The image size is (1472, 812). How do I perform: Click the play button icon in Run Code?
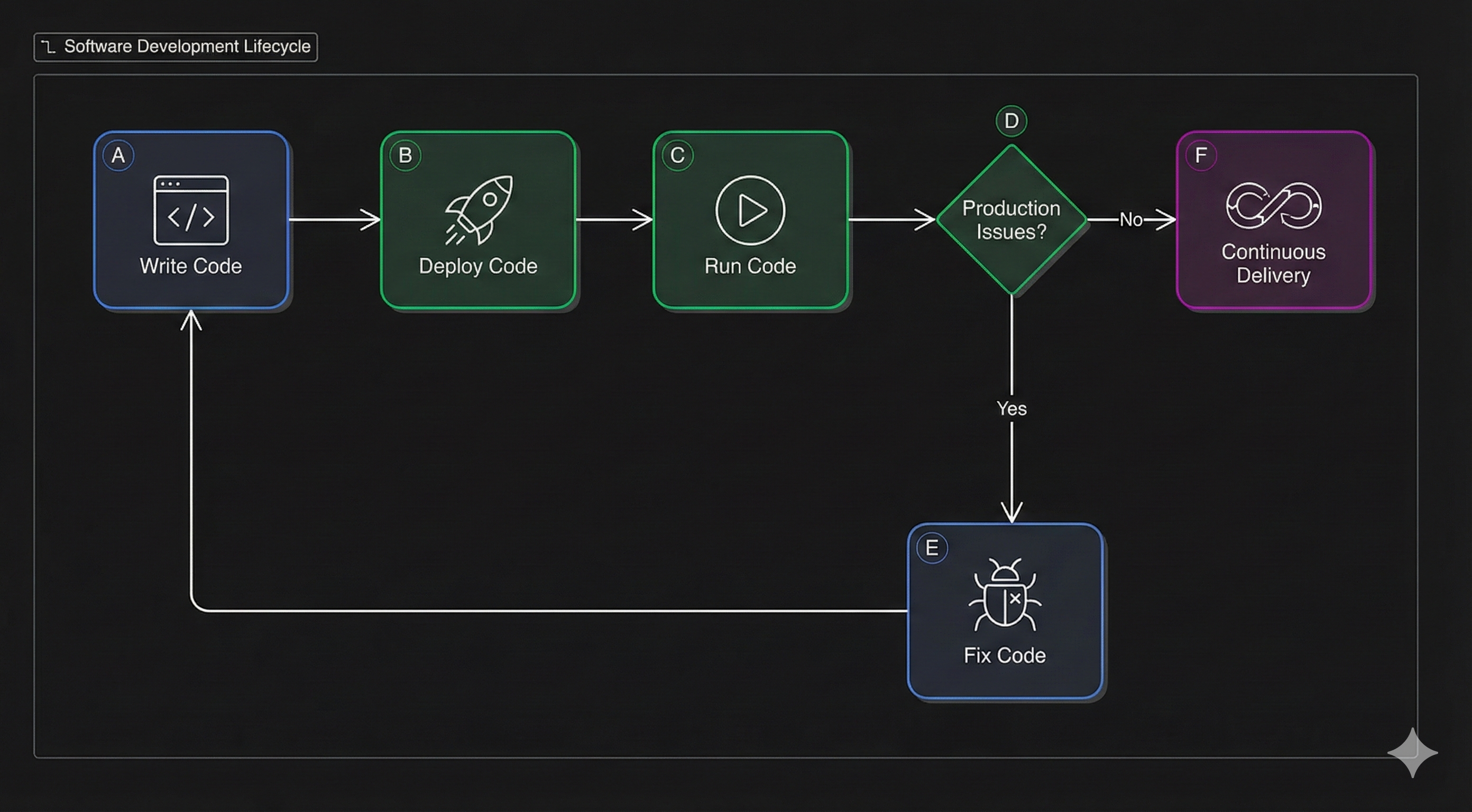click(750, 210)
